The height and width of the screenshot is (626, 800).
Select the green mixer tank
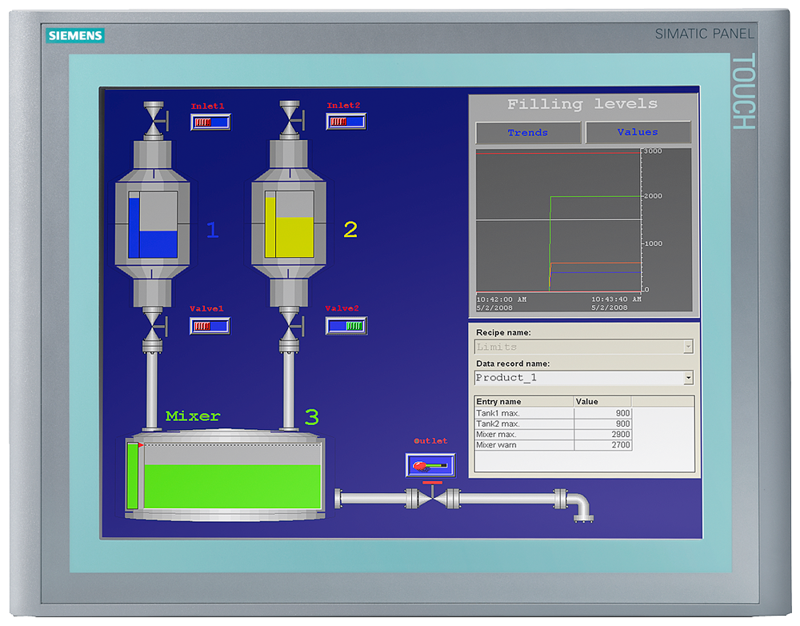tap(225, 474)
